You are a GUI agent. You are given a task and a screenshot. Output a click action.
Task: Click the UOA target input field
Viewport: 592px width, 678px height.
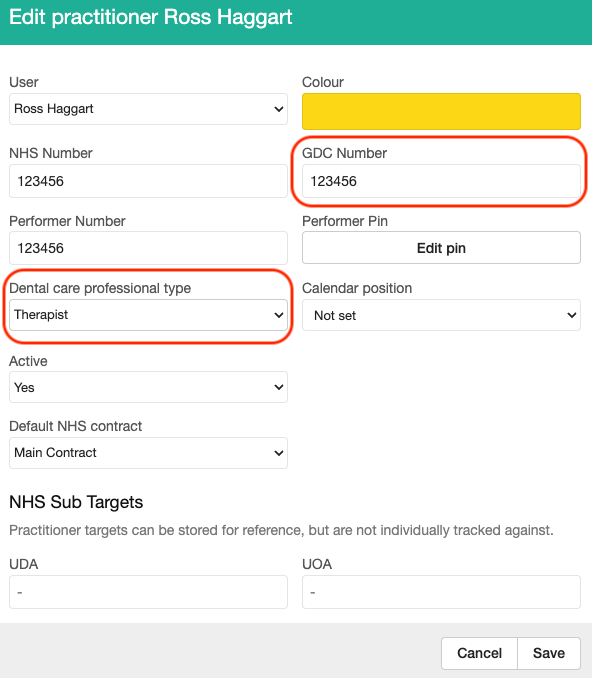(x=441, y=592)
